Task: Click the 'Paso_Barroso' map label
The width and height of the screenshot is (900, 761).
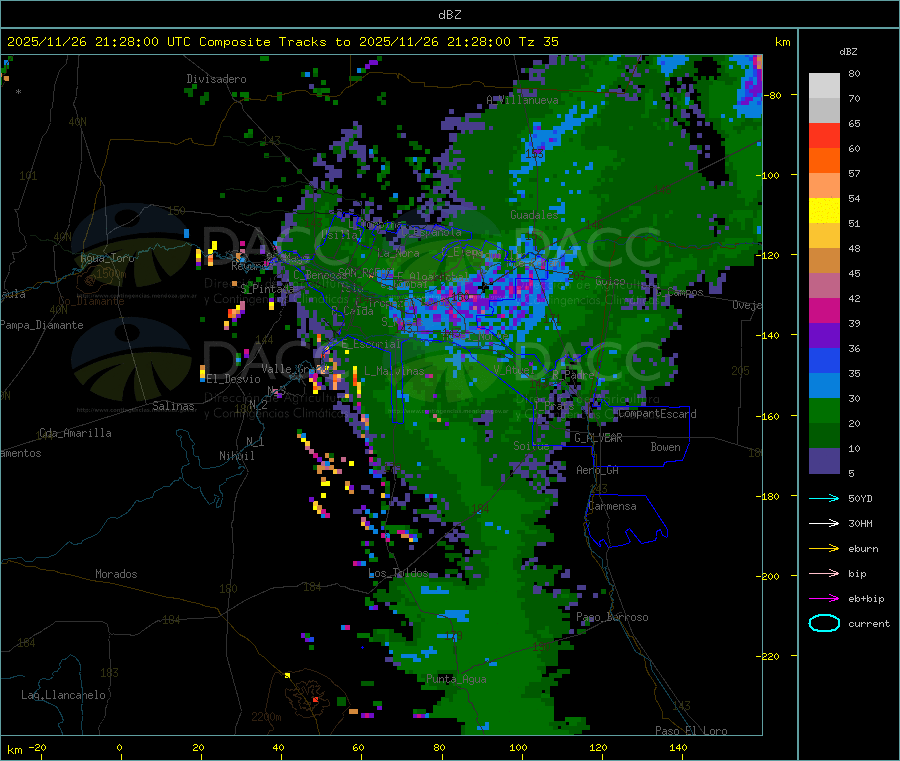Action: 612,617
